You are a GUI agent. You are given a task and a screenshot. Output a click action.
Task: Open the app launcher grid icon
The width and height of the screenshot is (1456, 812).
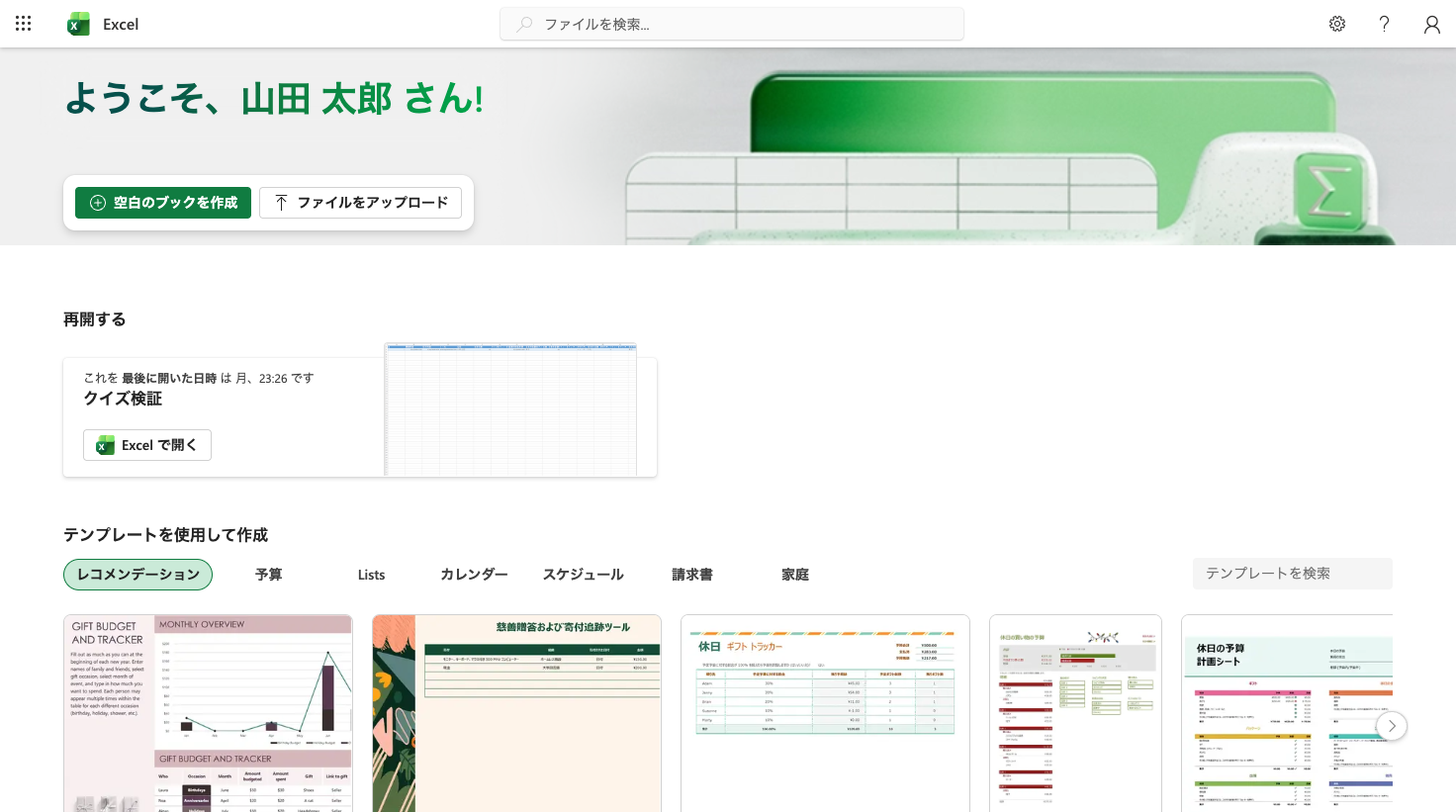pyautogui.click(x=24, y=24)
